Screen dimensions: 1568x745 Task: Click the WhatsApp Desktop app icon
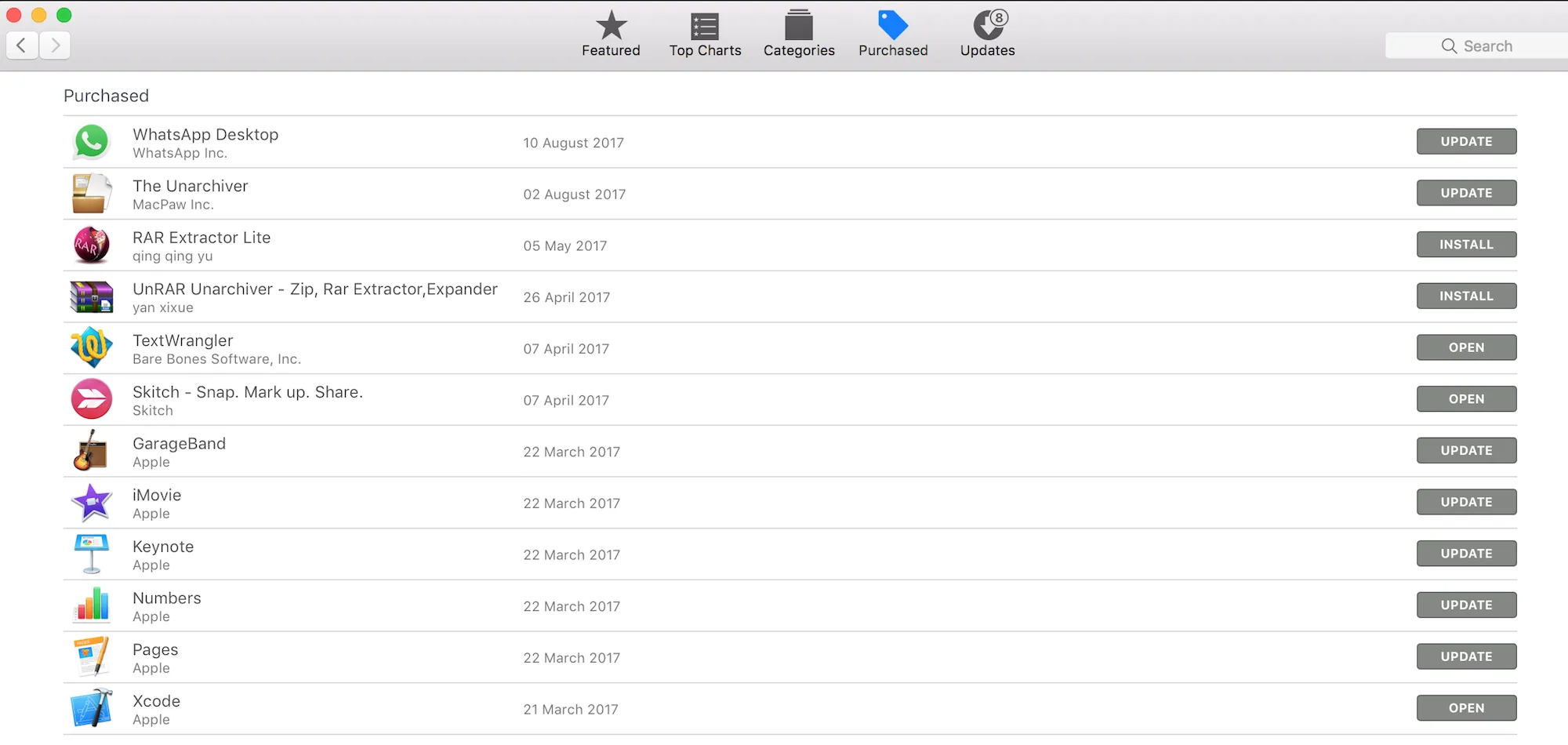[92, 142]
